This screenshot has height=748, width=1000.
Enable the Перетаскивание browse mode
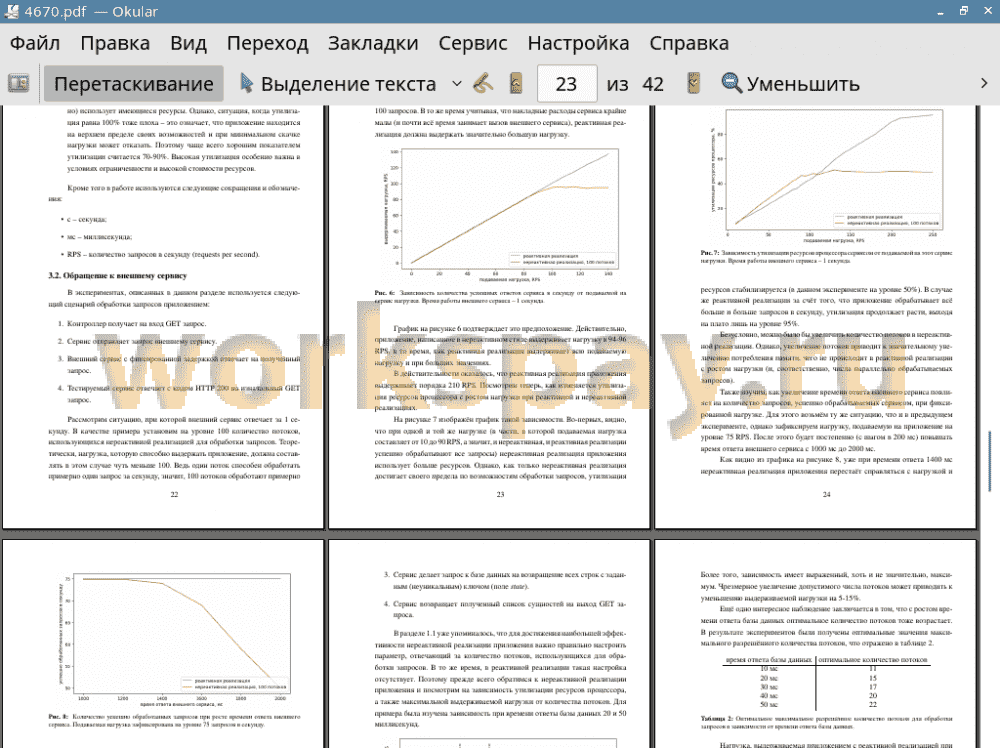[x=134, y=84]
